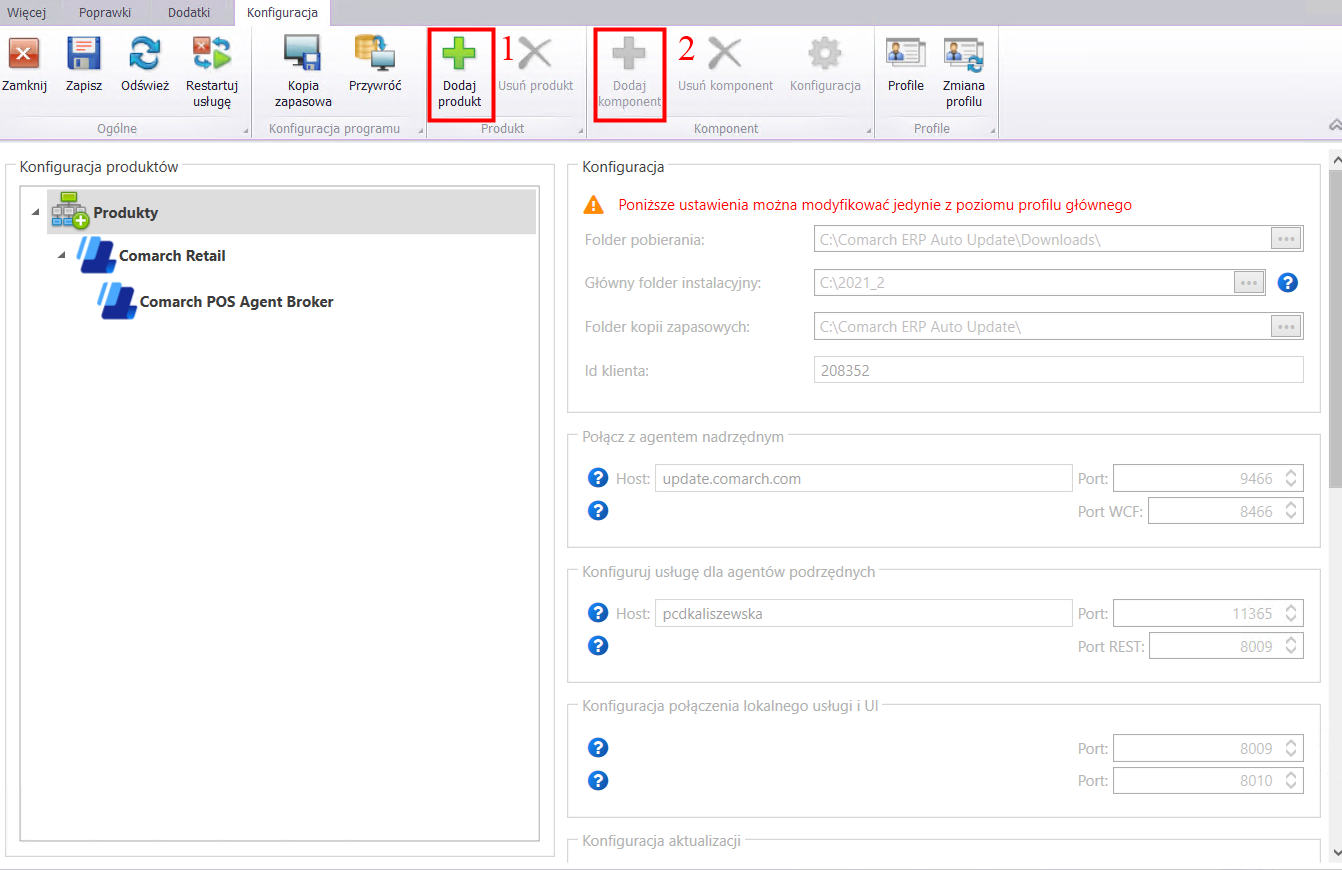Restart the service via Restartuj usługę
1342x870 pixels.
[x=212, y=54]
